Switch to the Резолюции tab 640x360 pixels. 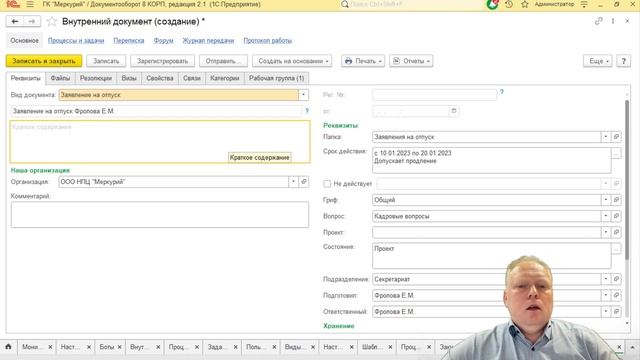point(96,78)
